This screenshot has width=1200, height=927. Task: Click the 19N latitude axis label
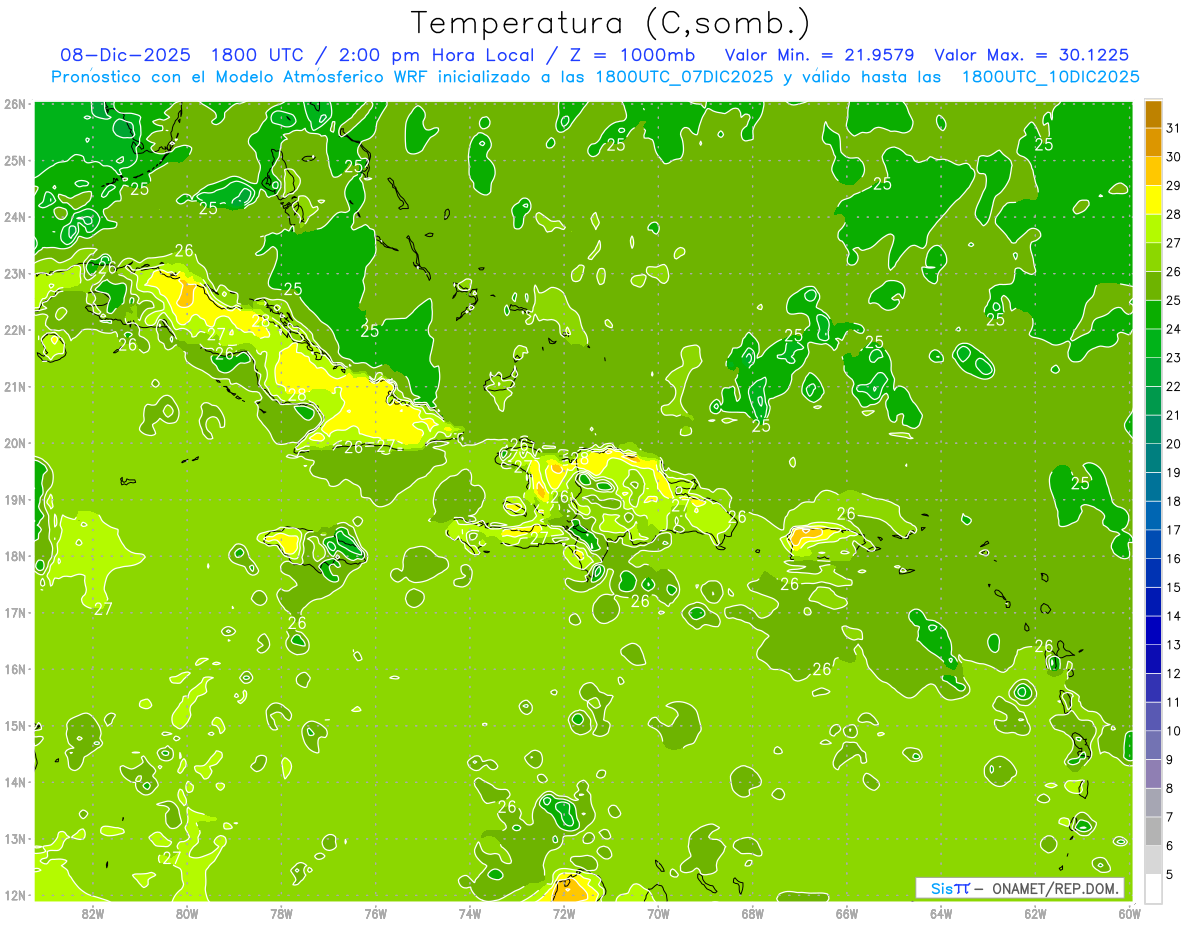coord(14,500)
